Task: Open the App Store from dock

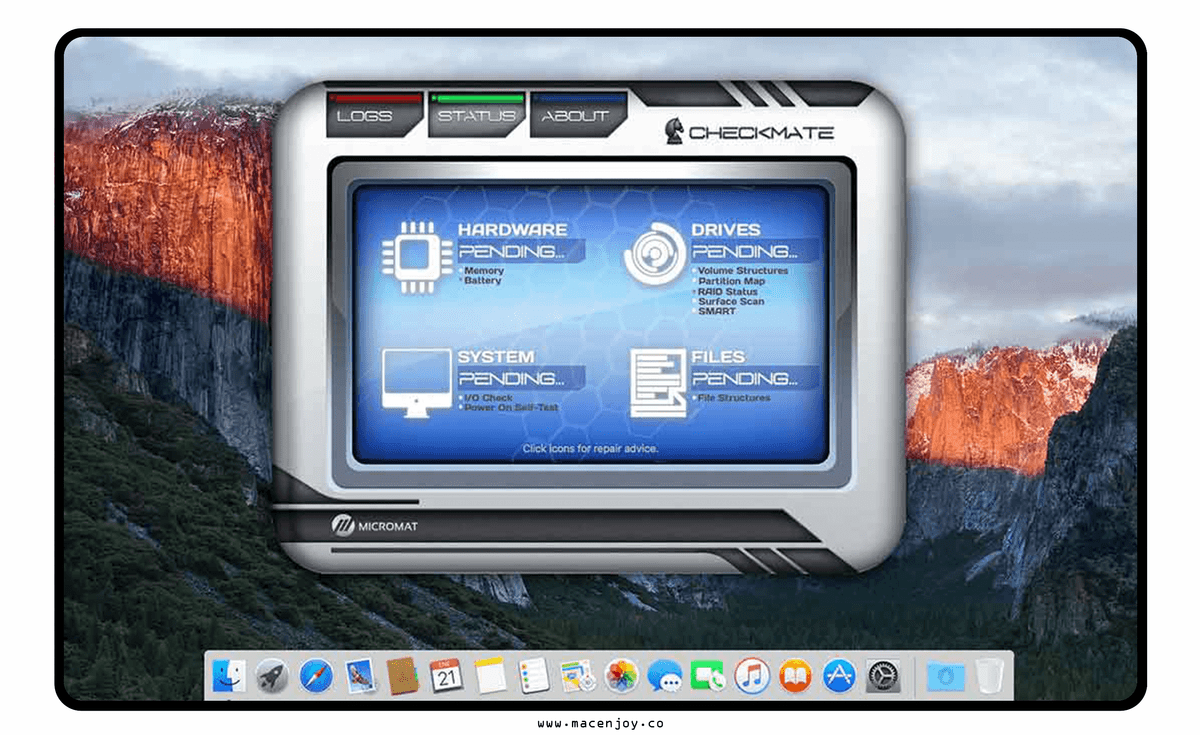Action: pyautogui.click(x=839, y=677)
